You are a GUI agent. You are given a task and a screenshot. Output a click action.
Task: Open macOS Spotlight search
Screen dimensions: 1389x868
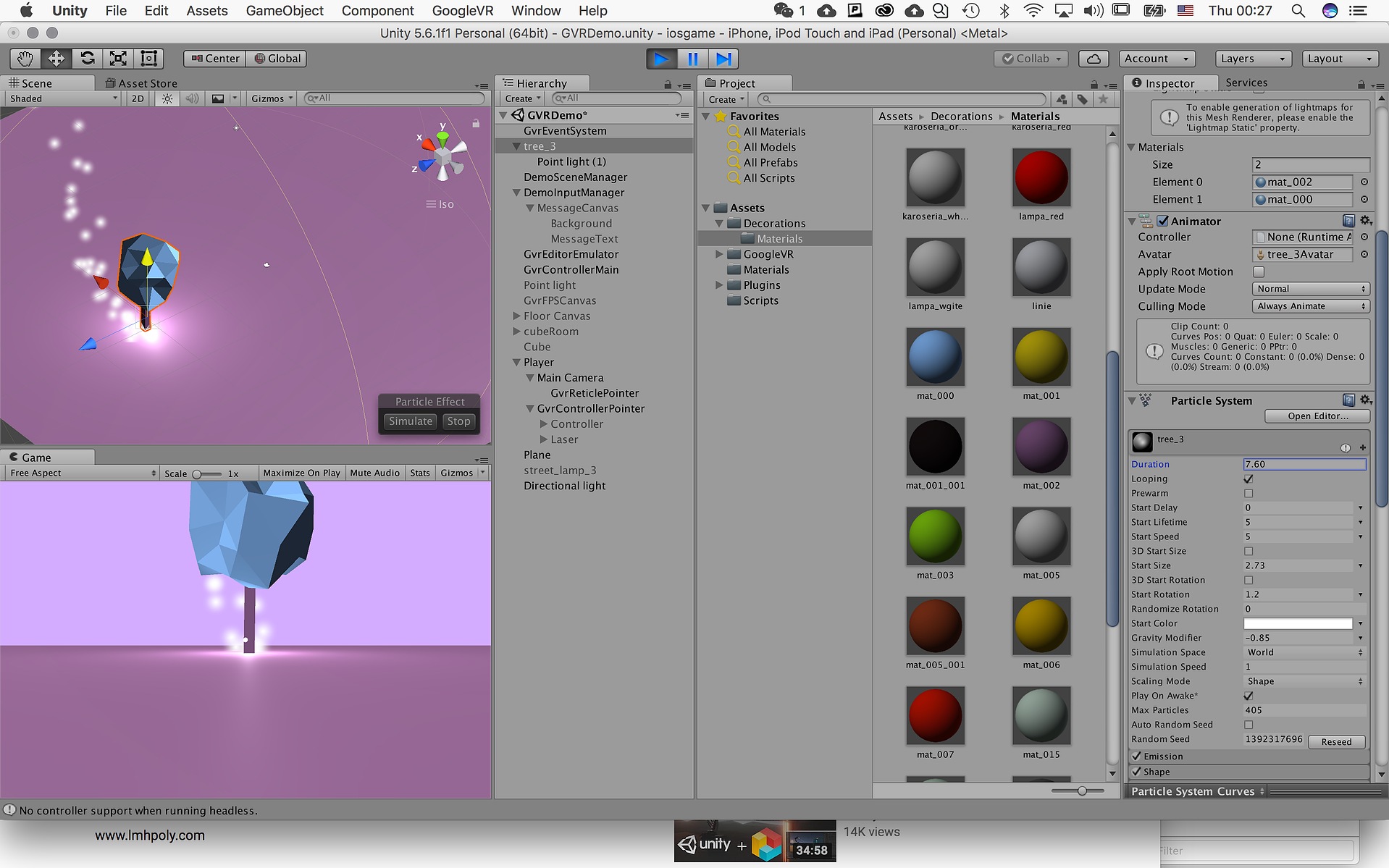coord(1298,11)
